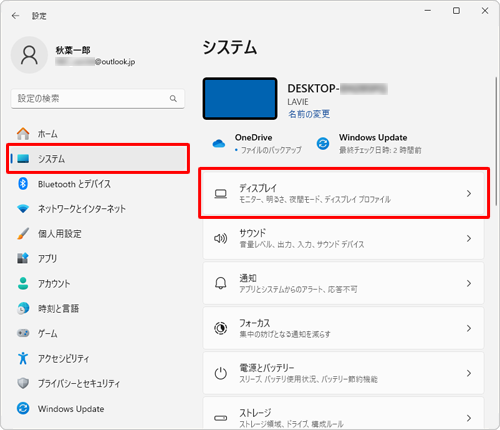Open the アプリ category label
This screenshot has width=500, height=430.
pyautogui.click(x=47, y=259)
